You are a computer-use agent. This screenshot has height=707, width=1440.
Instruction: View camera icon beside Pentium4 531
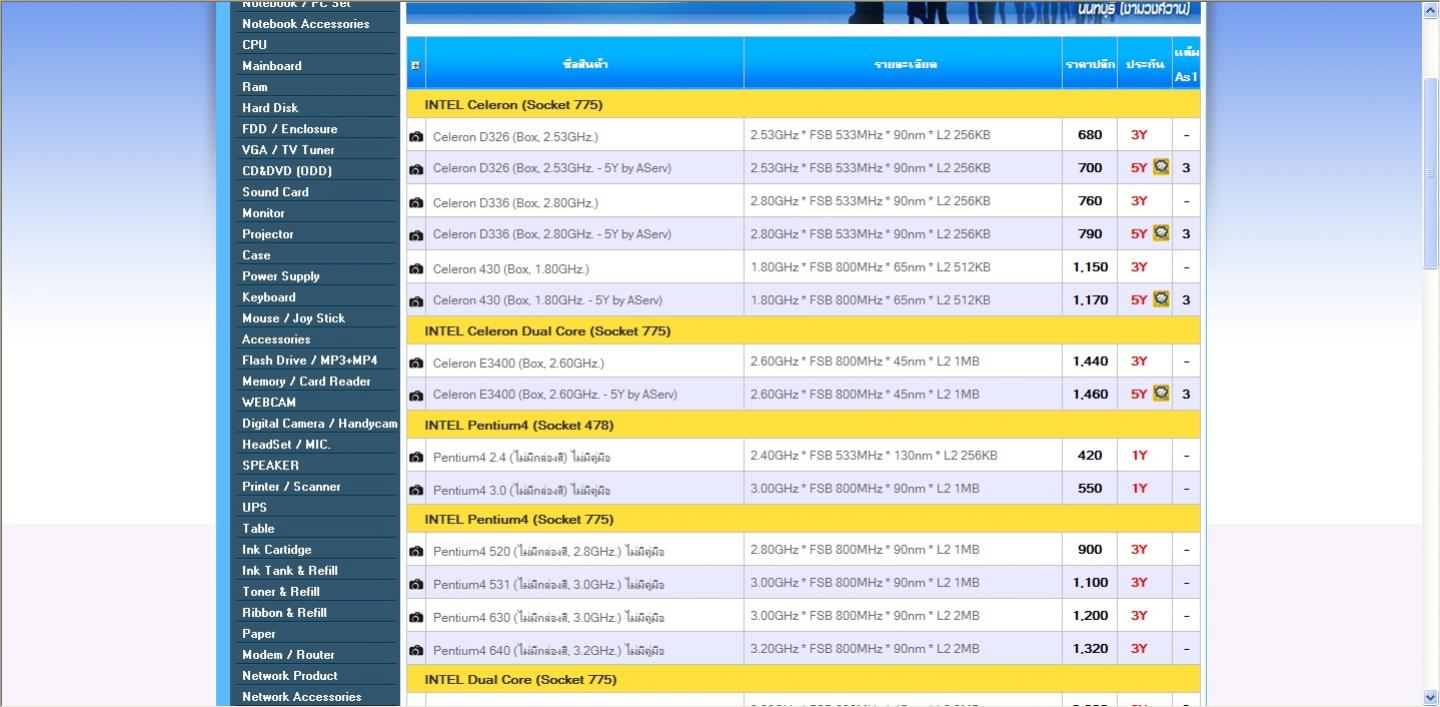pyautogui.click(x=416, y=583)
